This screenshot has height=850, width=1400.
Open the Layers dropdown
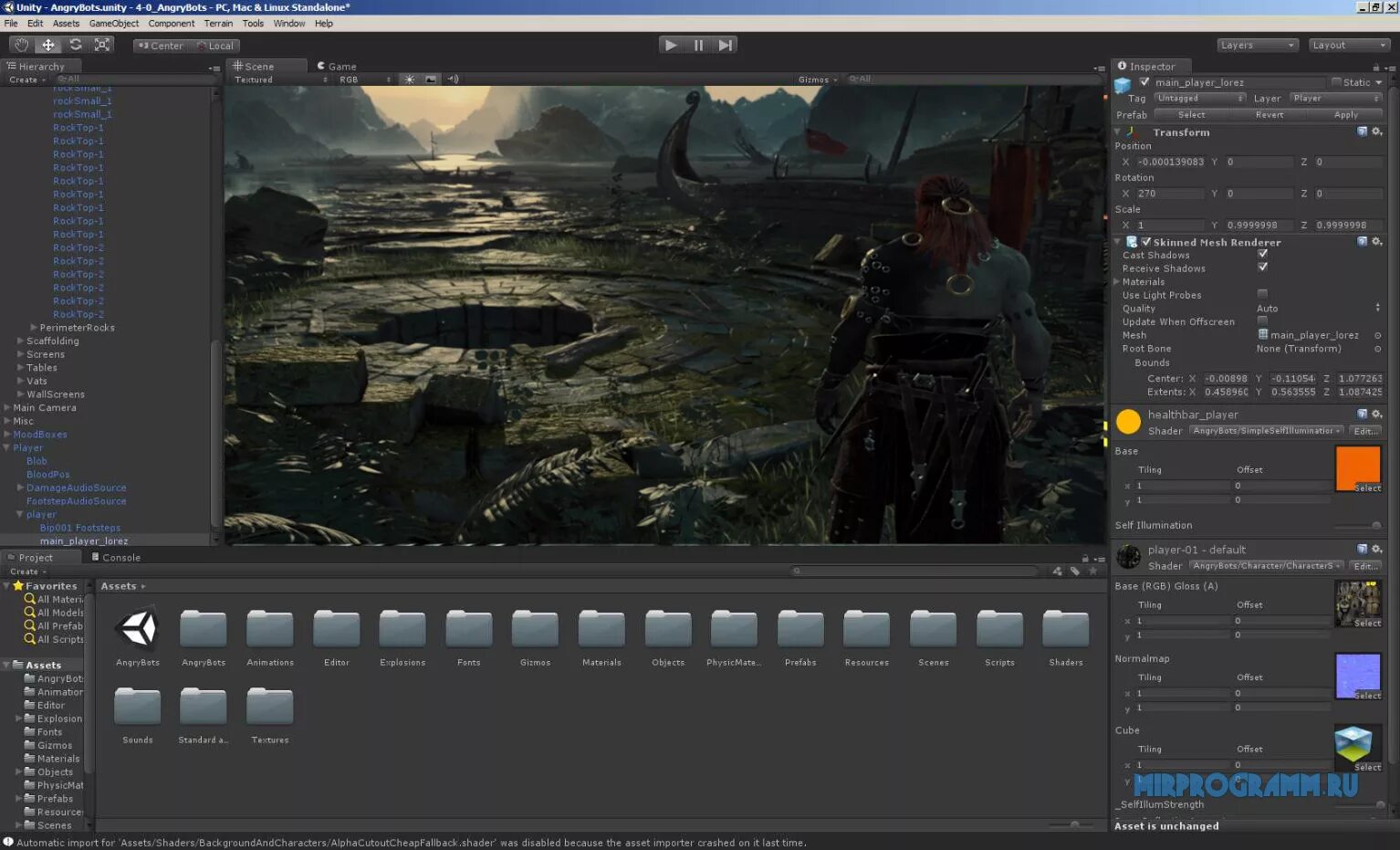[x=1257, y=45]
